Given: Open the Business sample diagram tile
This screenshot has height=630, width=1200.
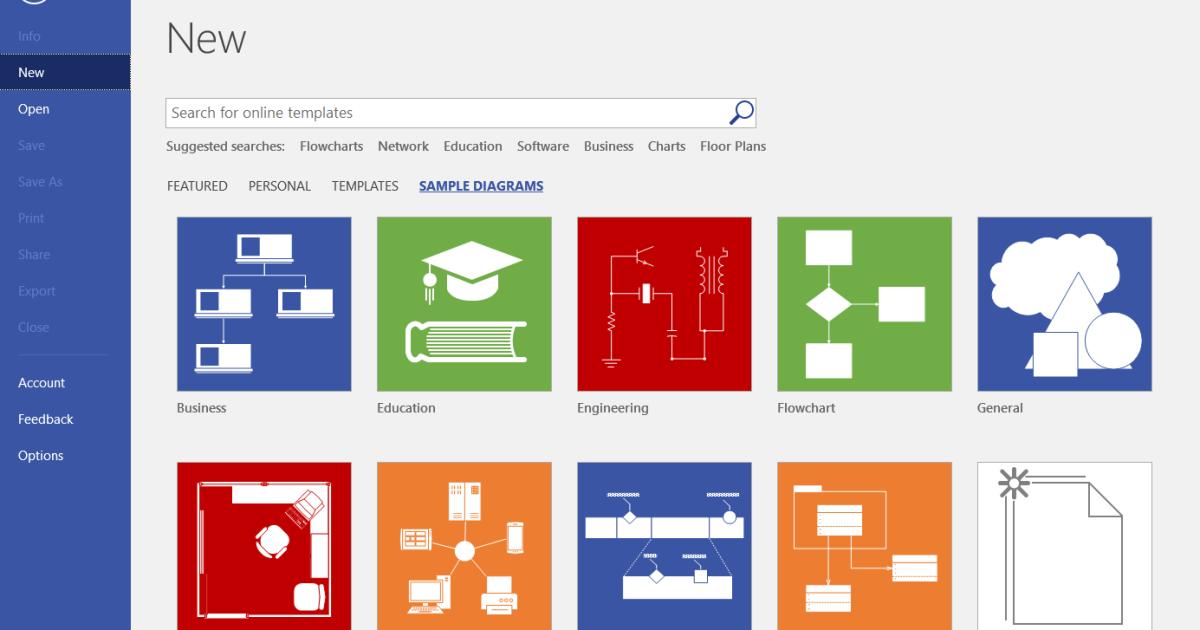Looking at the screenshot, I should coord(264,304).
